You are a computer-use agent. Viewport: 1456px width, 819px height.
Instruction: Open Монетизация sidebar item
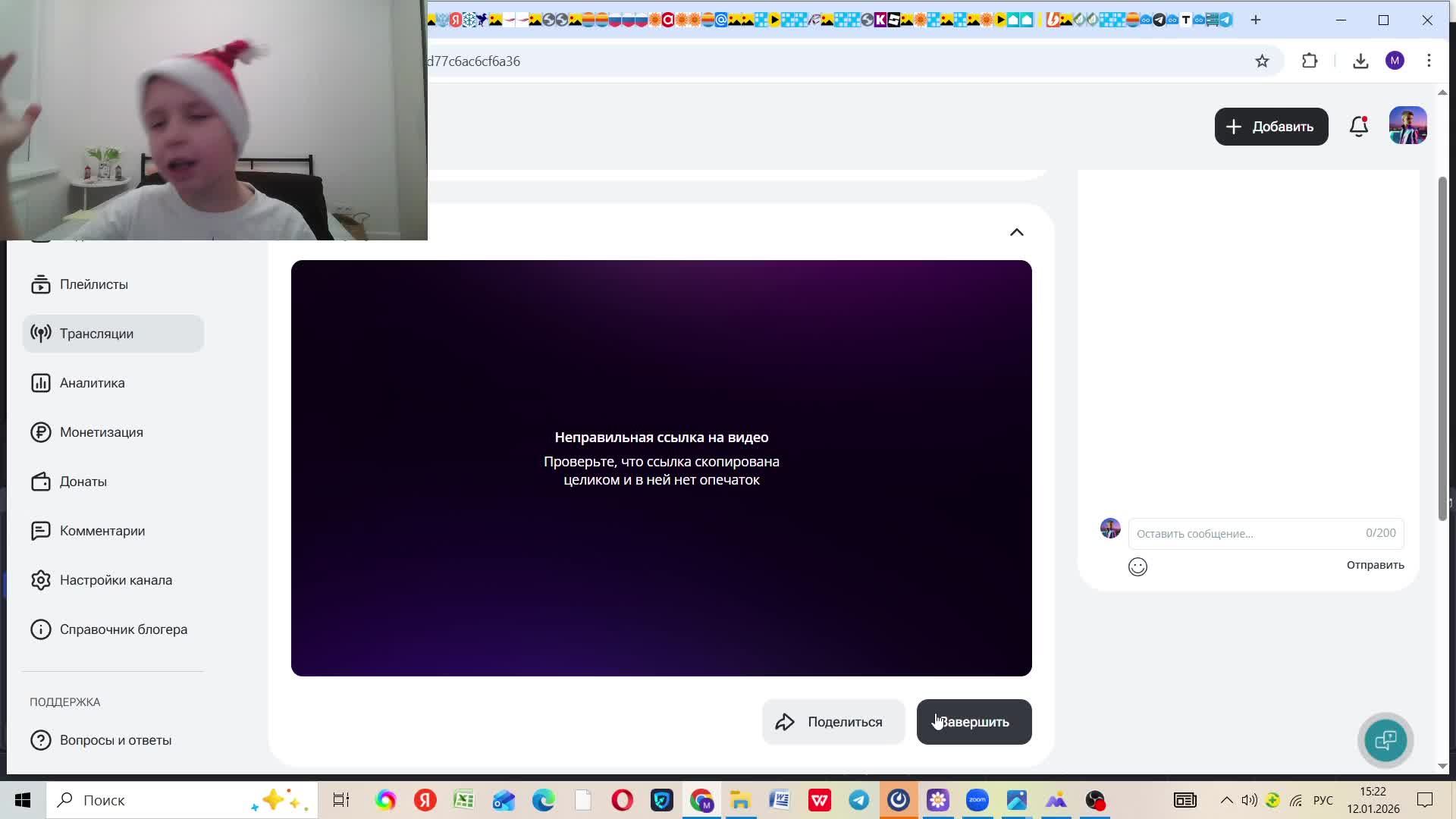102,432
